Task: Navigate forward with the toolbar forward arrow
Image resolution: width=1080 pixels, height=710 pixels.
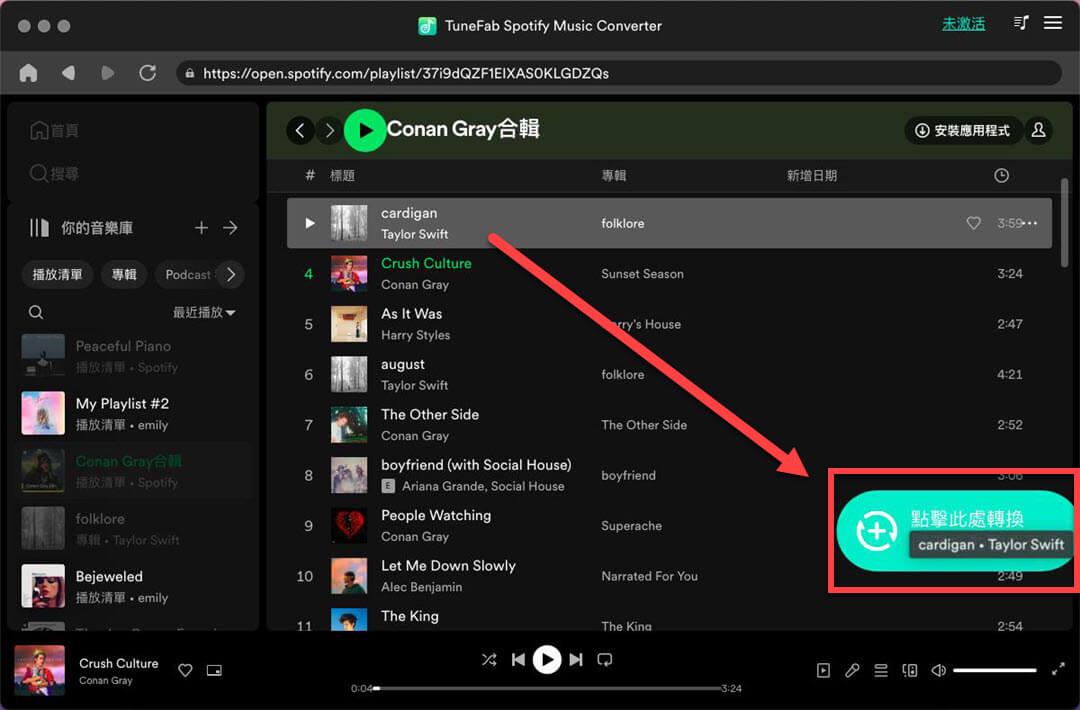Action: (x=107, y=73)
